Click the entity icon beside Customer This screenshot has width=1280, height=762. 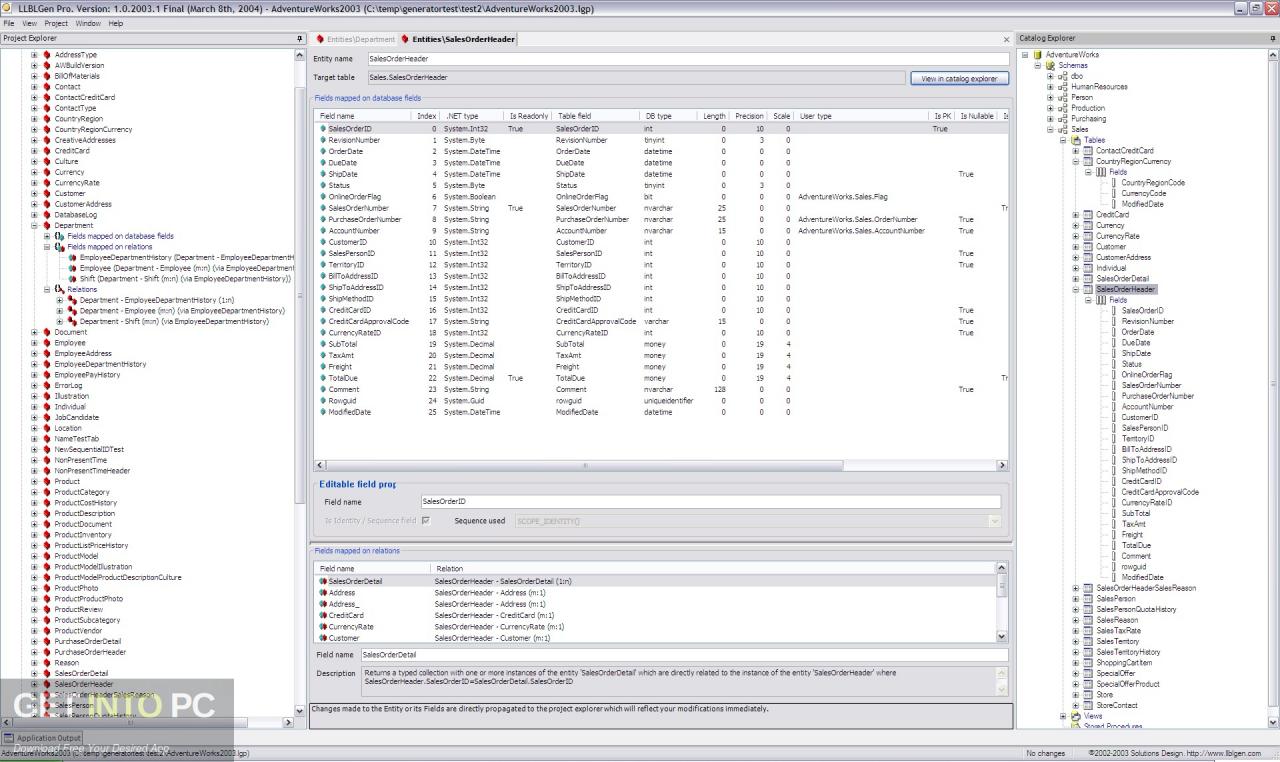(x=46, y=194)
